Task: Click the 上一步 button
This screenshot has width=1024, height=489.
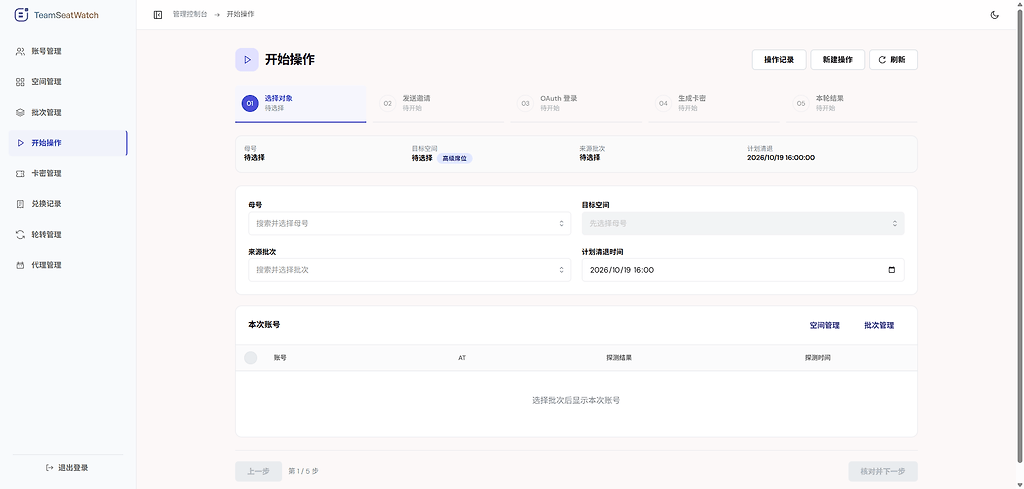Action: [259, 471]
